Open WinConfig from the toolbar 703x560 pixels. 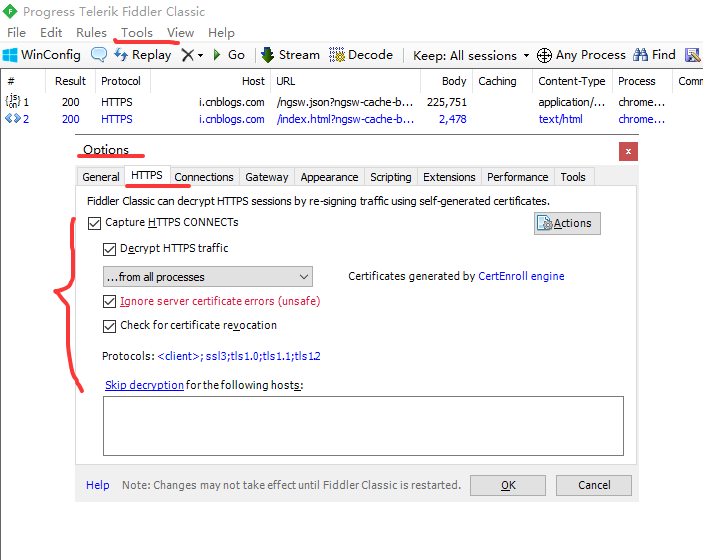(42, 55)
